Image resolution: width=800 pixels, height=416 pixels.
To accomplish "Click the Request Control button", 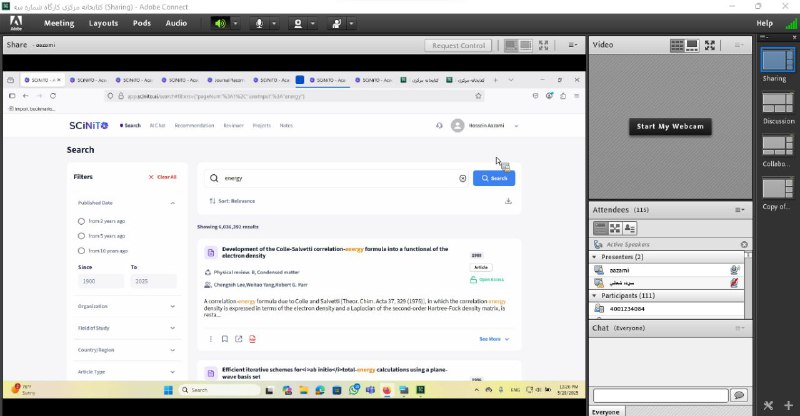I will (x=458, y=45).
